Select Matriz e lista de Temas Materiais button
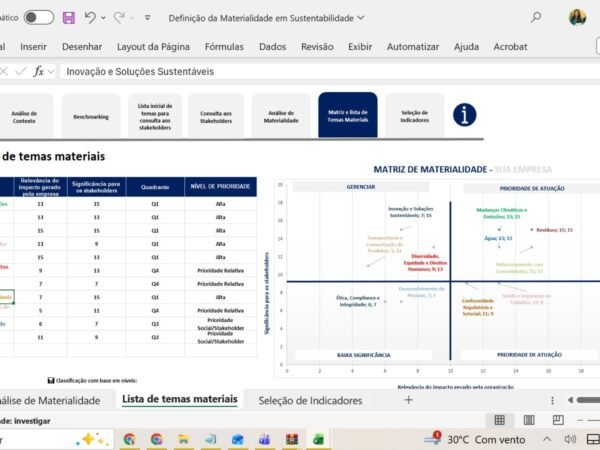 click(x=347, y=115)
